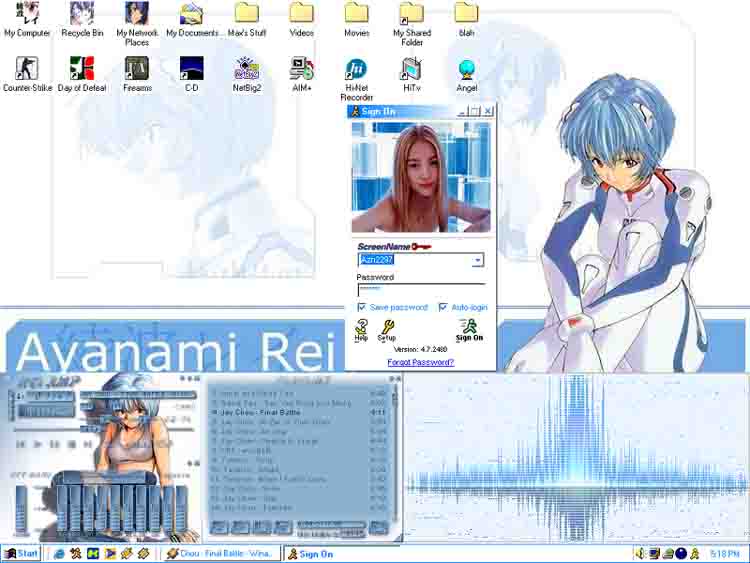This screenshot has height=563, width=750.
Task: Launch the NetBig2 desktop icon
Action: click(246, 68)
